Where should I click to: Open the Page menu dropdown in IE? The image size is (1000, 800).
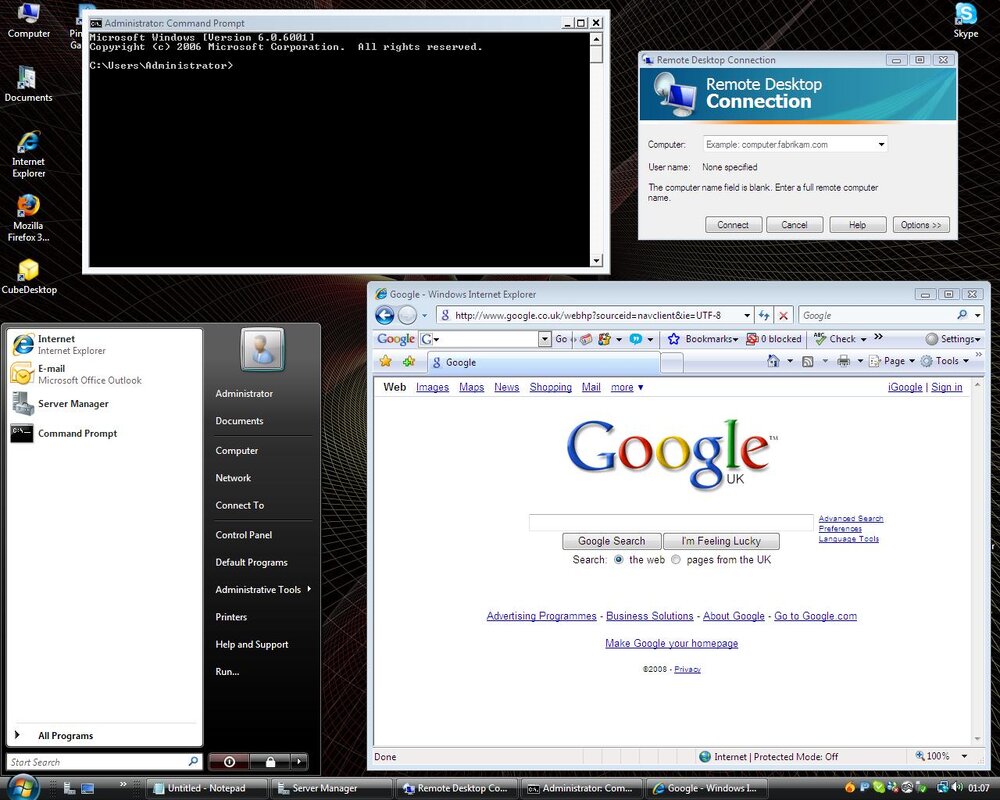tap(912, 361)
